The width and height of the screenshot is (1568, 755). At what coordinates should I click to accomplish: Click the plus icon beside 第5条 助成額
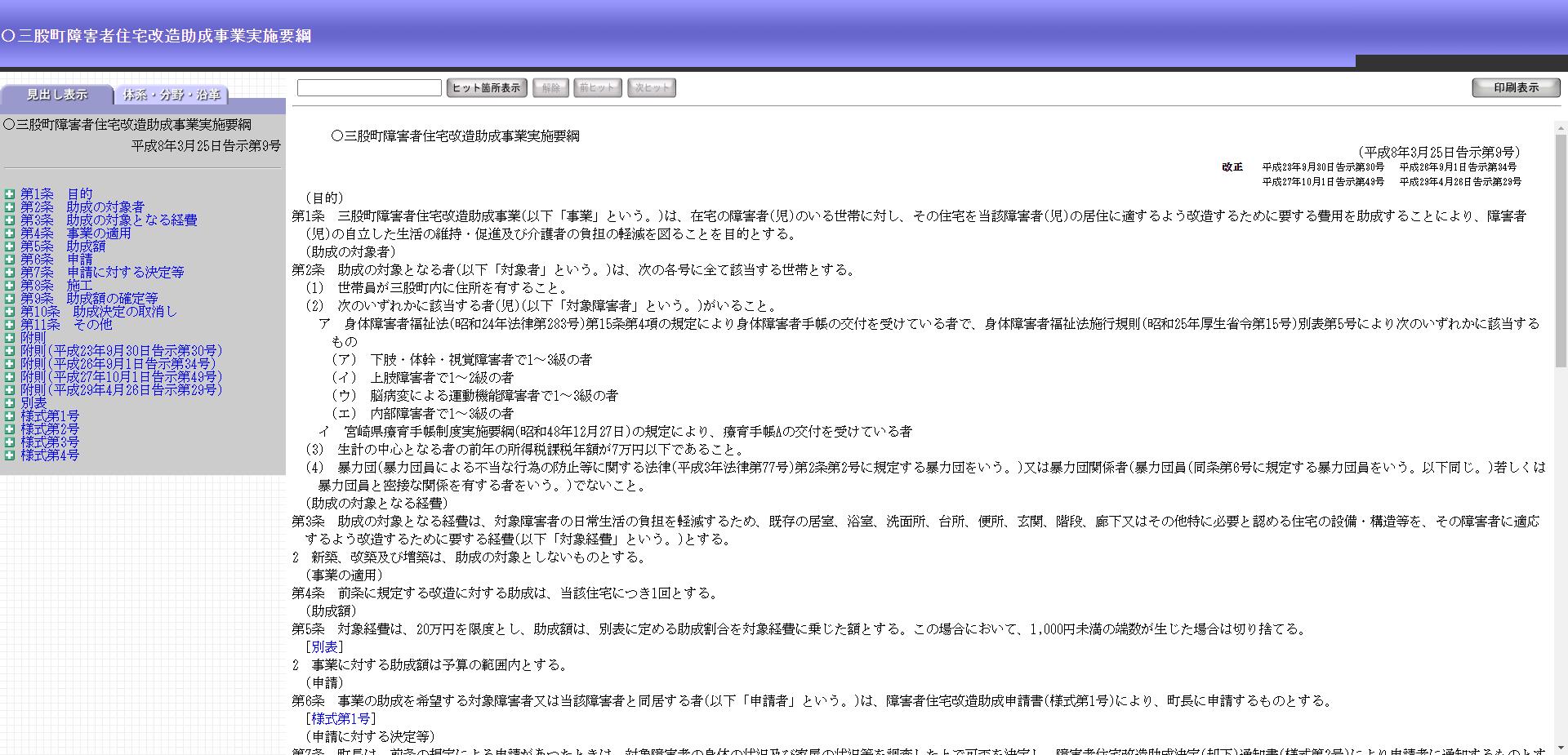tap(10, 246)
